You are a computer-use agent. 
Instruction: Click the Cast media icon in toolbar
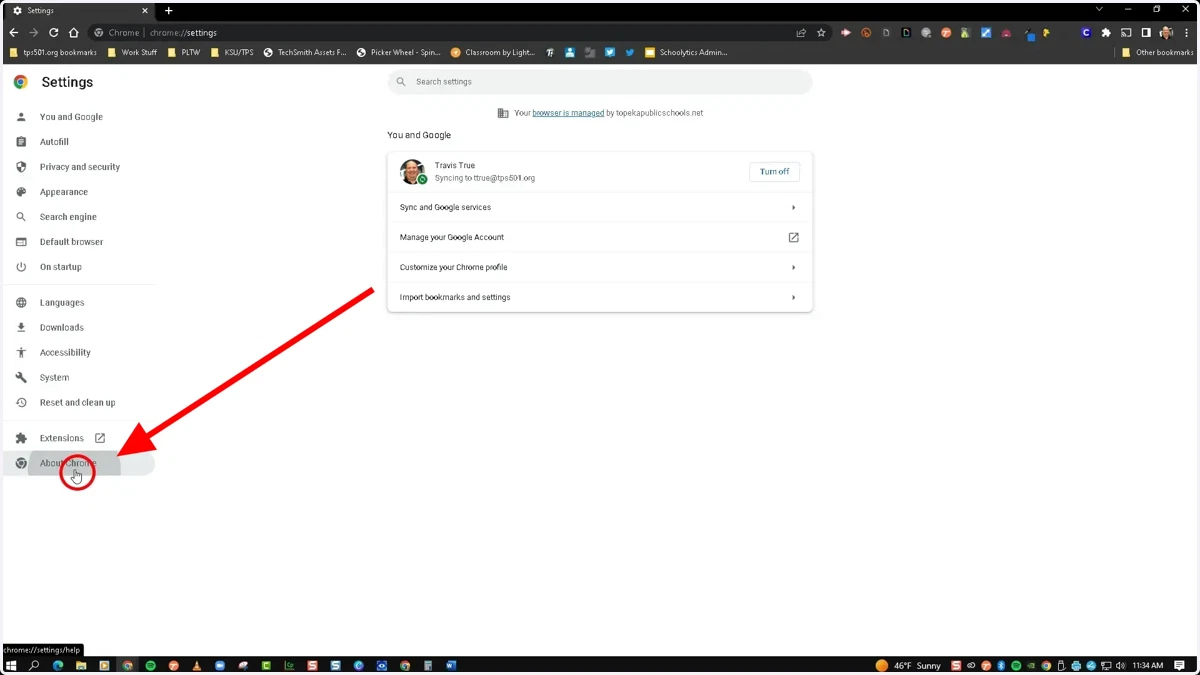(x=1126, y=33)
